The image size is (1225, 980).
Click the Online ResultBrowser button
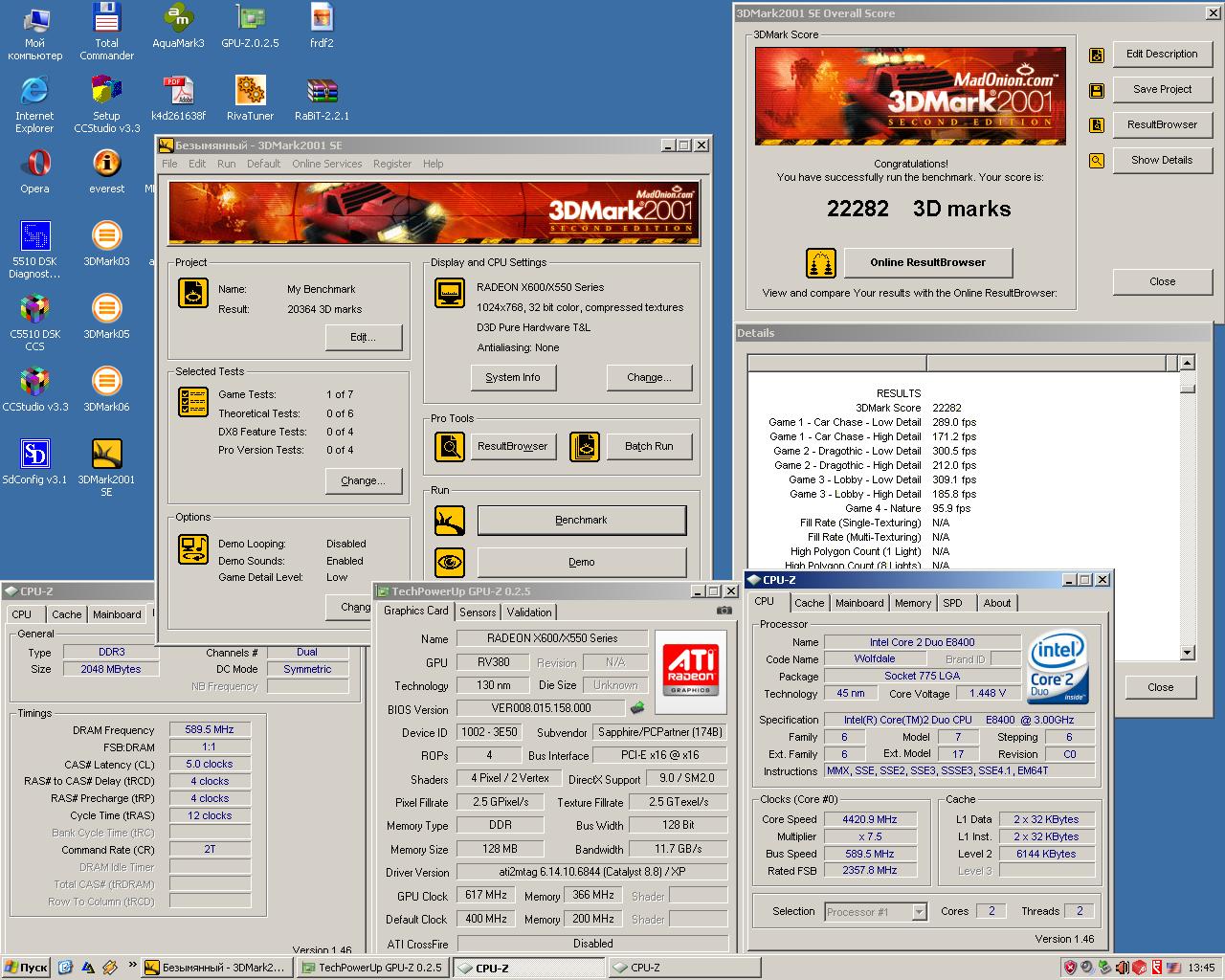tap(927, 262)
